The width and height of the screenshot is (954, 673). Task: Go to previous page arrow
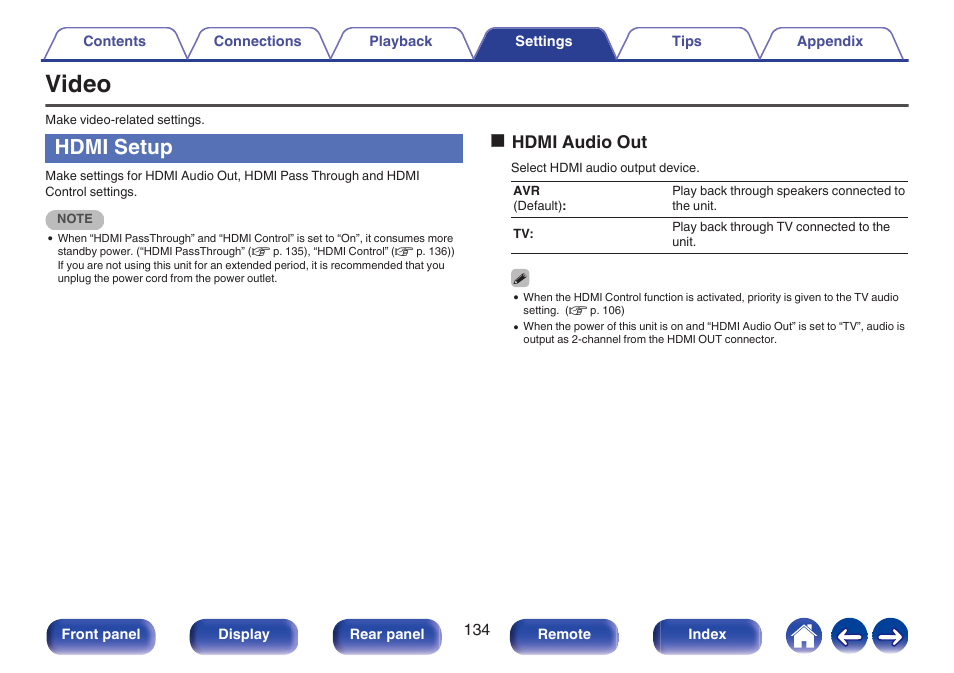[x=849, y=636]
